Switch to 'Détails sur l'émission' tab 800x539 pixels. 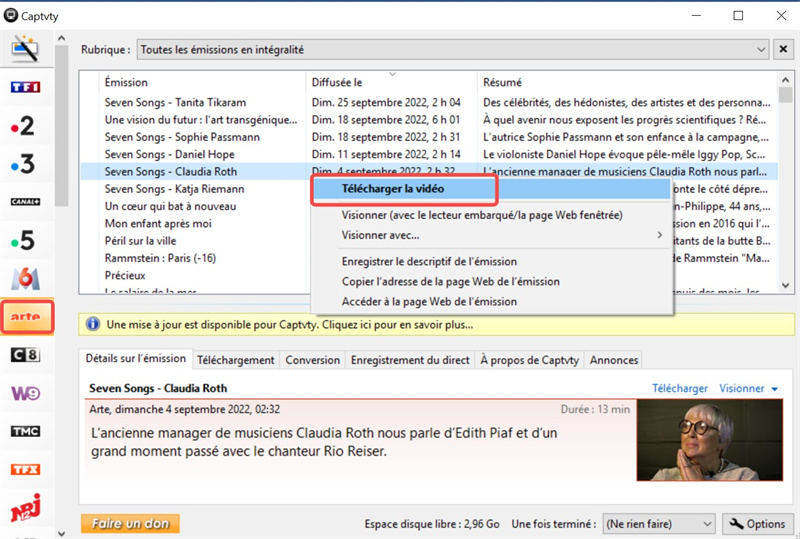[136, 359]
